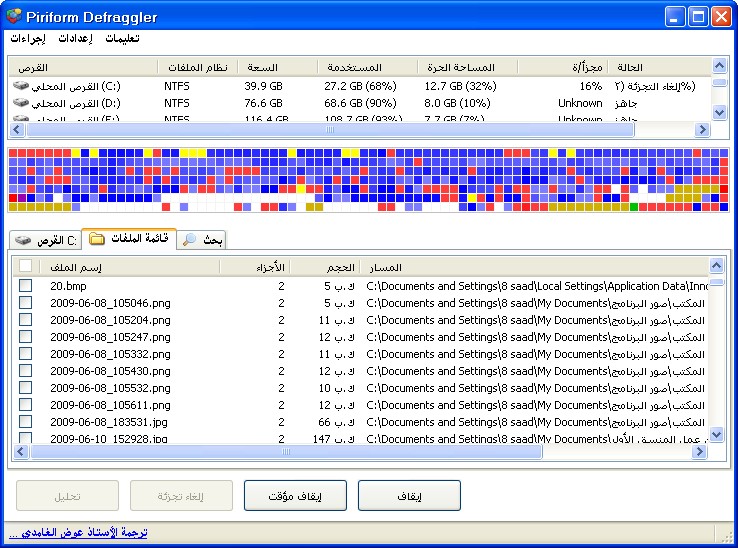
Task: Sort files by المسار column header
Action: coord(534,267)
